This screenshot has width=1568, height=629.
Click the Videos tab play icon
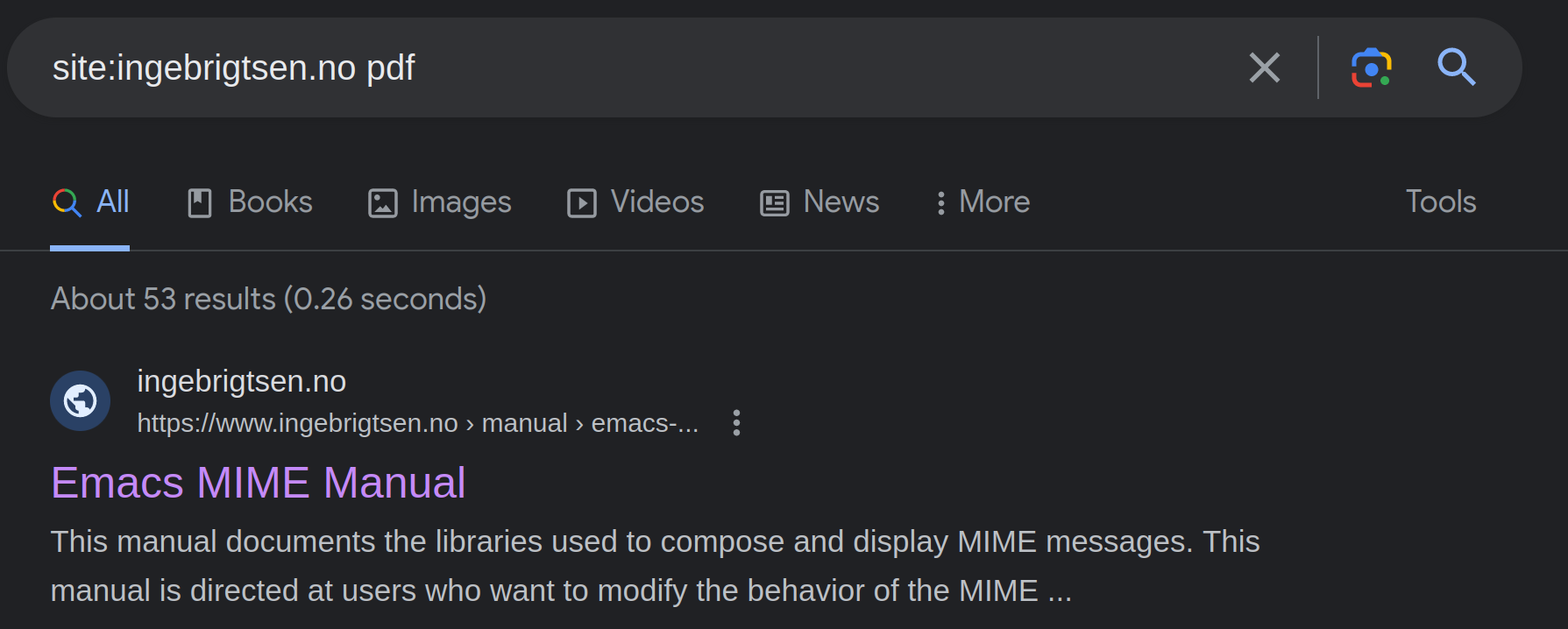(x=582, y=203)
